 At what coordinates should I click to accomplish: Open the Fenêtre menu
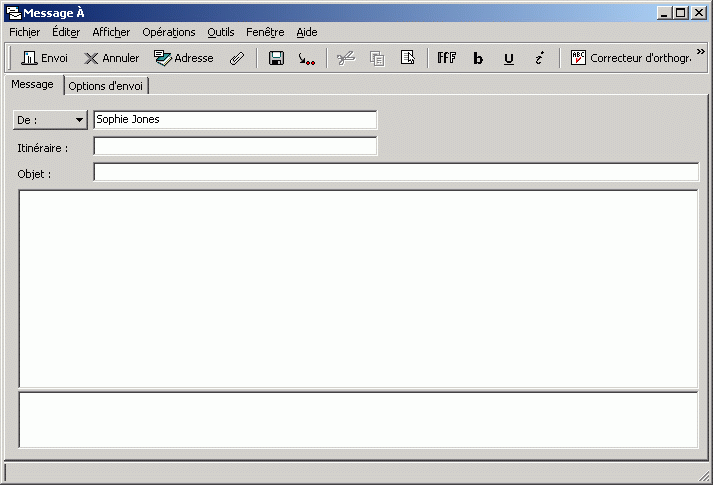tap(265, 32)
